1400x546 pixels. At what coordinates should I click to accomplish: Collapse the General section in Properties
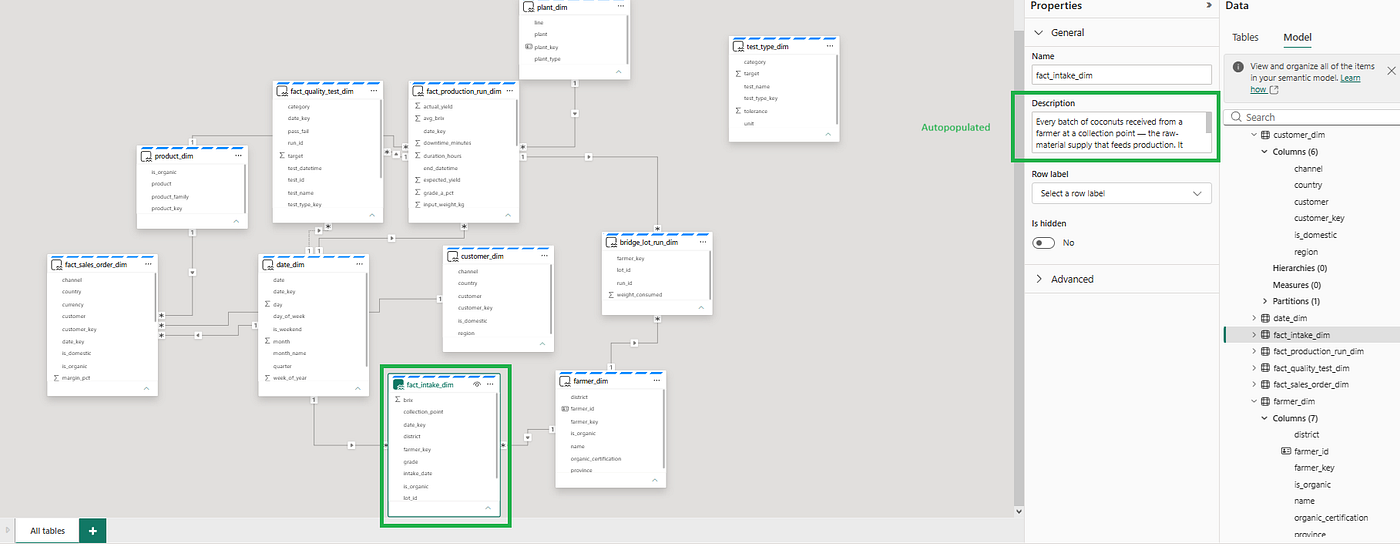point(1038,33)
